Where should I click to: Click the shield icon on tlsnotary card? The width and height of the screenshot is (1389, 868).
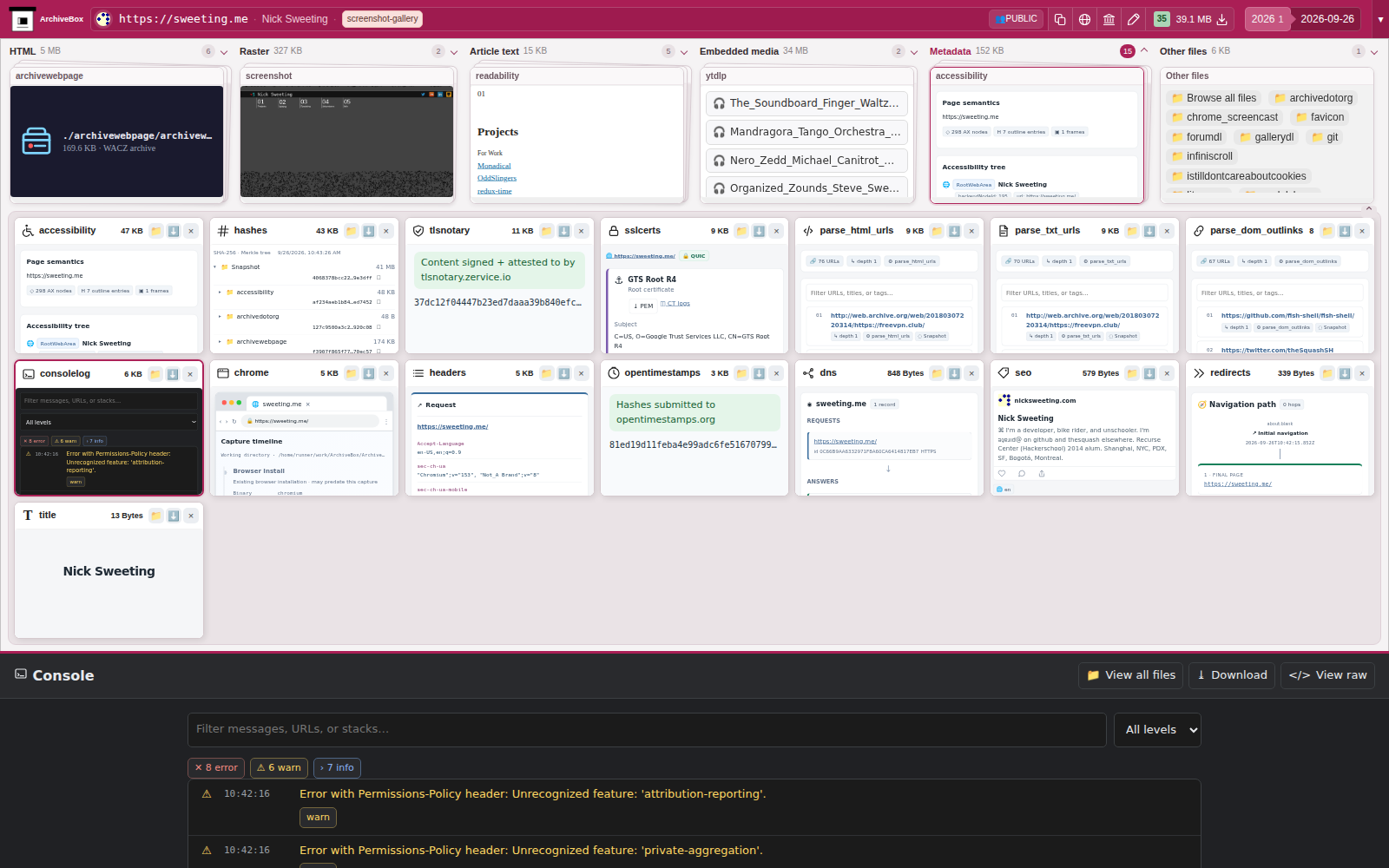(x=418, y=231)
